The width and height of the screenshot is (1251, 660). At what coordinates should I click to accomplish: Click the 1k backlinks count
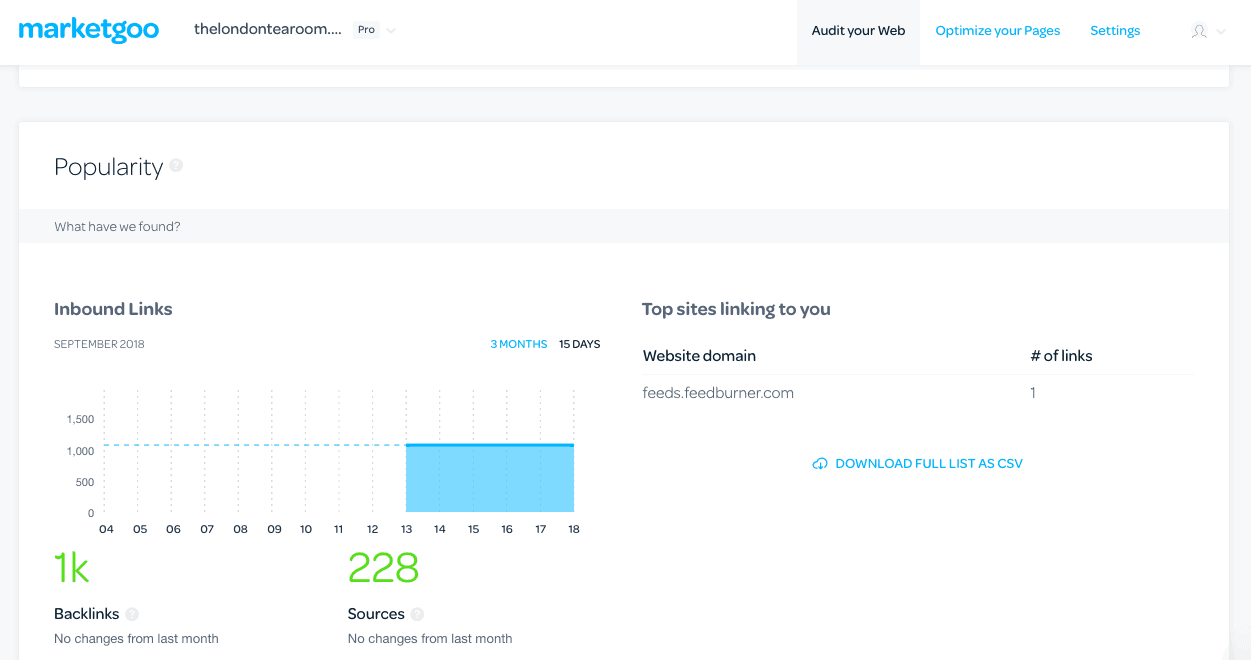(x=72, y=568)
